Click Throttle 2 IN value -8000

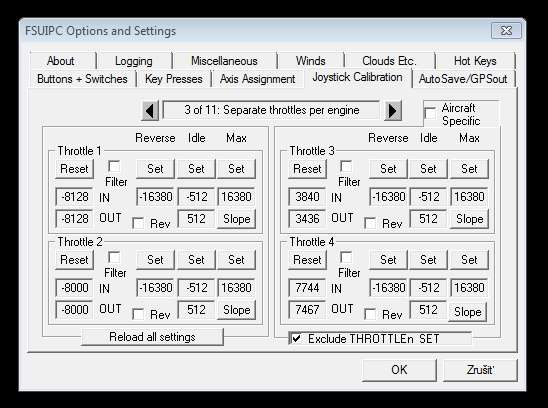click(74, 288)
